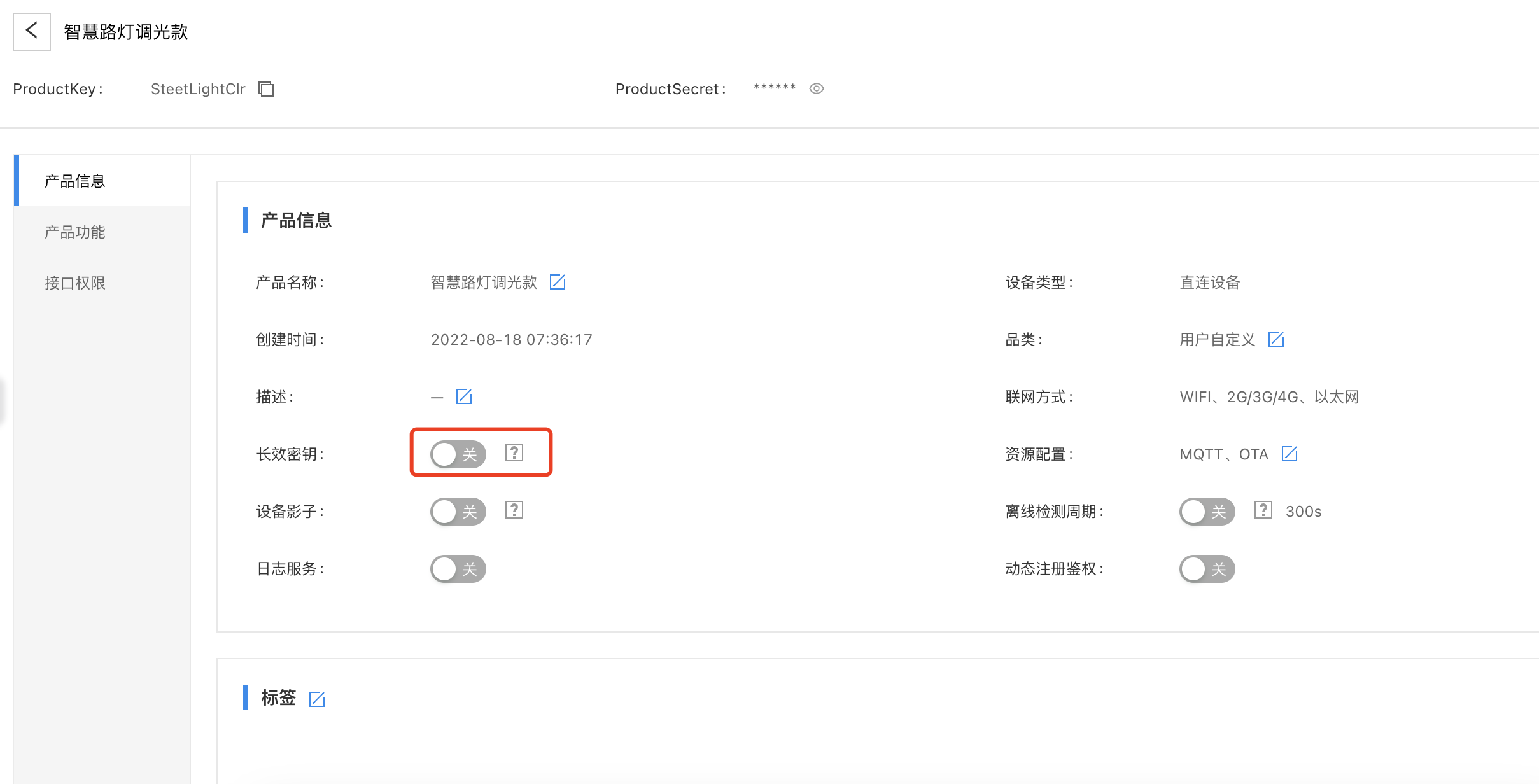Select the 产品信息 sidebar tab
Image resolution: width=1539 pixels, height=784 pixels.
click(x=102, y=181)
